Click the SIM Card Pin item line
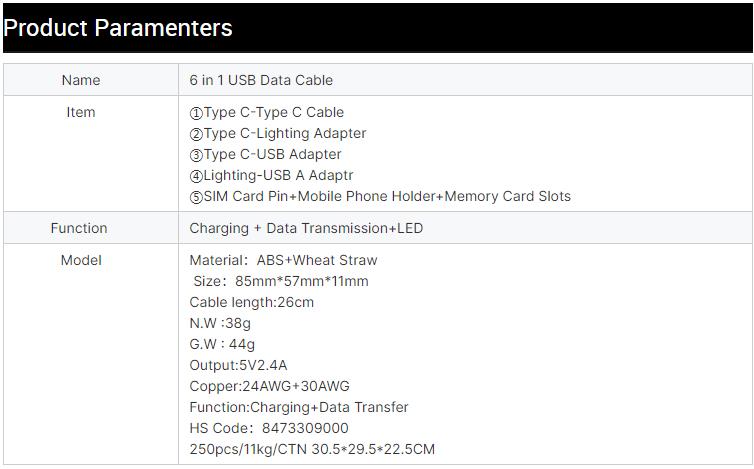This screenshot has height=469, width=754. pos(380,196)
